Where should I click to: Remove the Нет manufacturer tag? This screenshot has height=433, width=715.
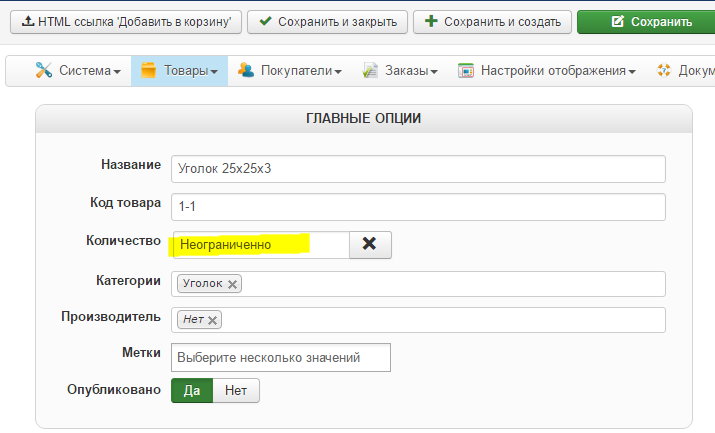click(213, 320)
